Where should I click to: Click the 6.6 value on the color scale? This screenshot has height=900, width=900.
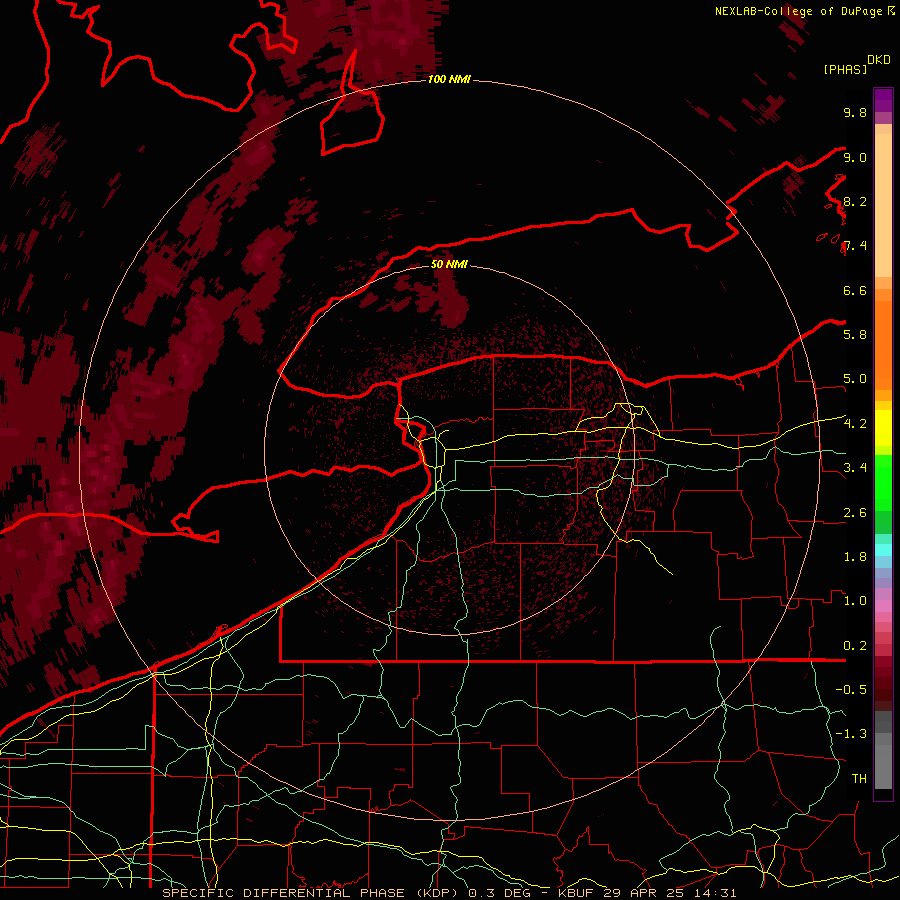coord(855,290)
